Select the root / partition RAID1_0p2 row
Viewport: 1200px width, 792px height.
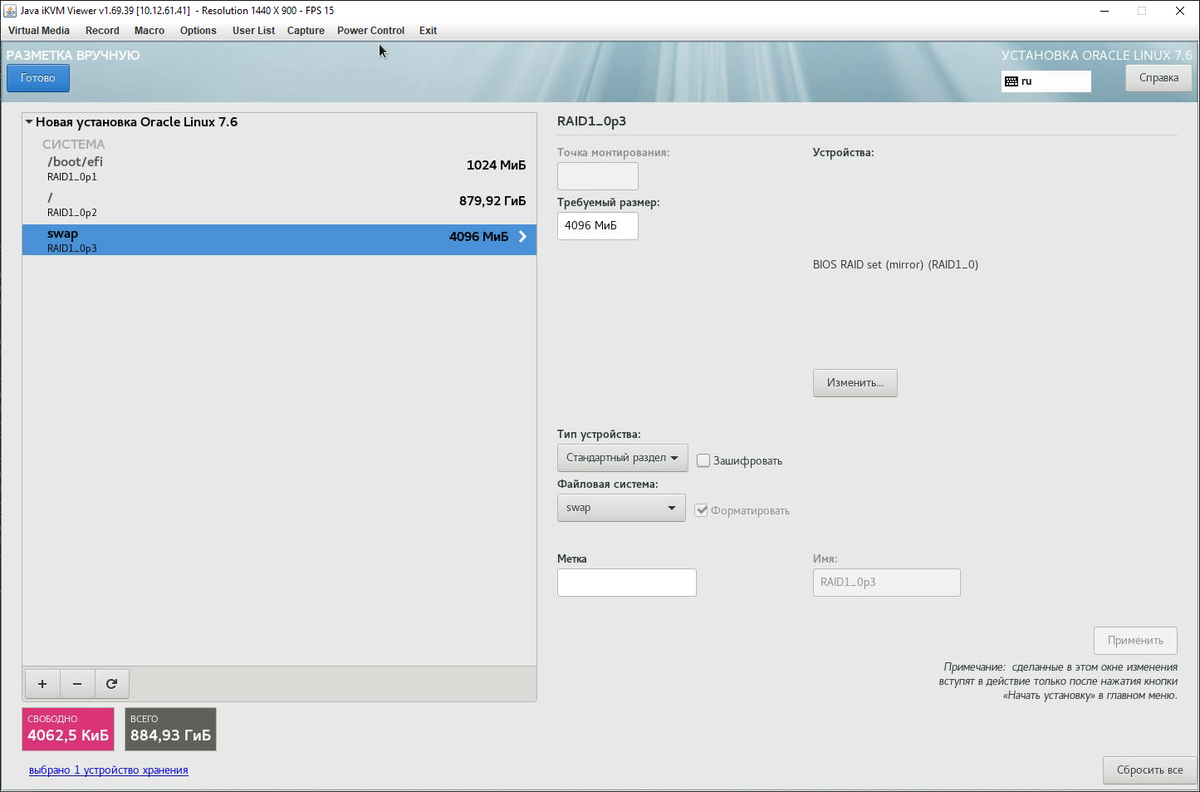tap(279, 204)
